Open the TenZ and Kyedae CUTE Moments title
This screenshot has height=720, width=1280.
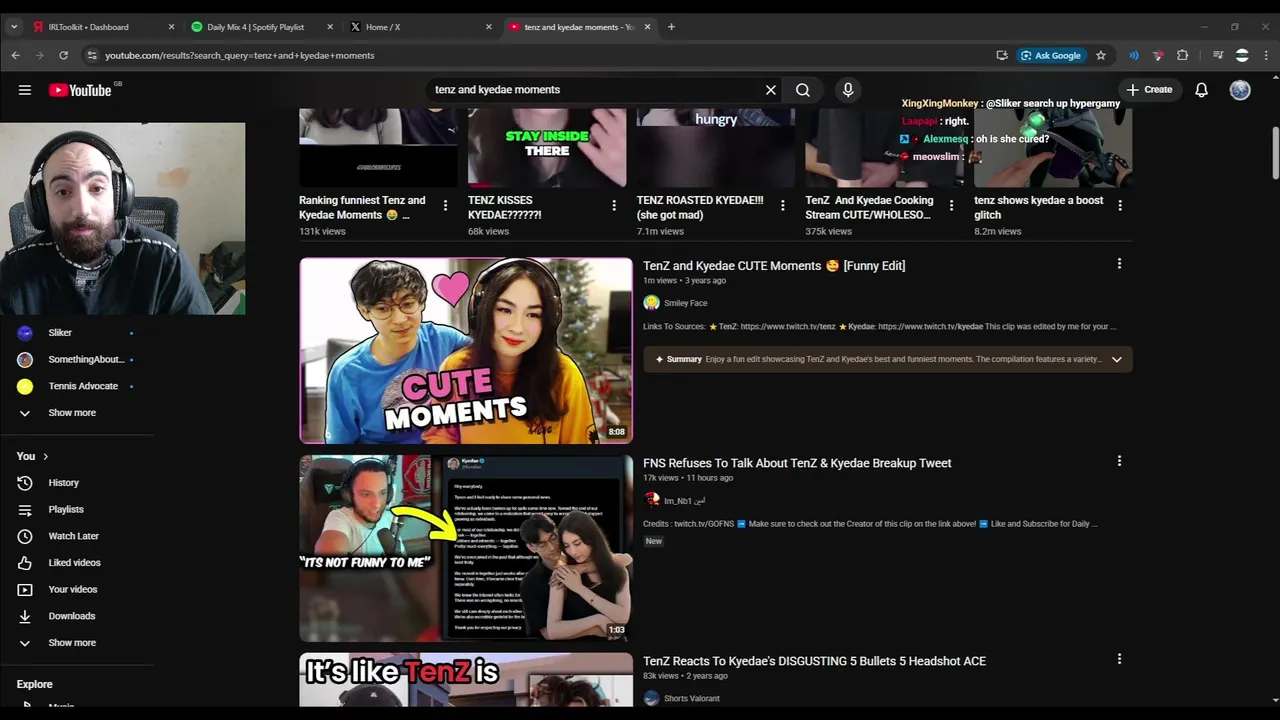pyautogui.click(x=774, y=266)
